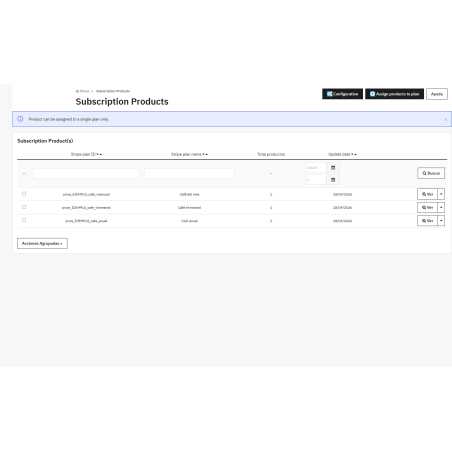Click the Update date 'to' date field
This screenshot has height=452, width=452.
(x=316, y=180)
